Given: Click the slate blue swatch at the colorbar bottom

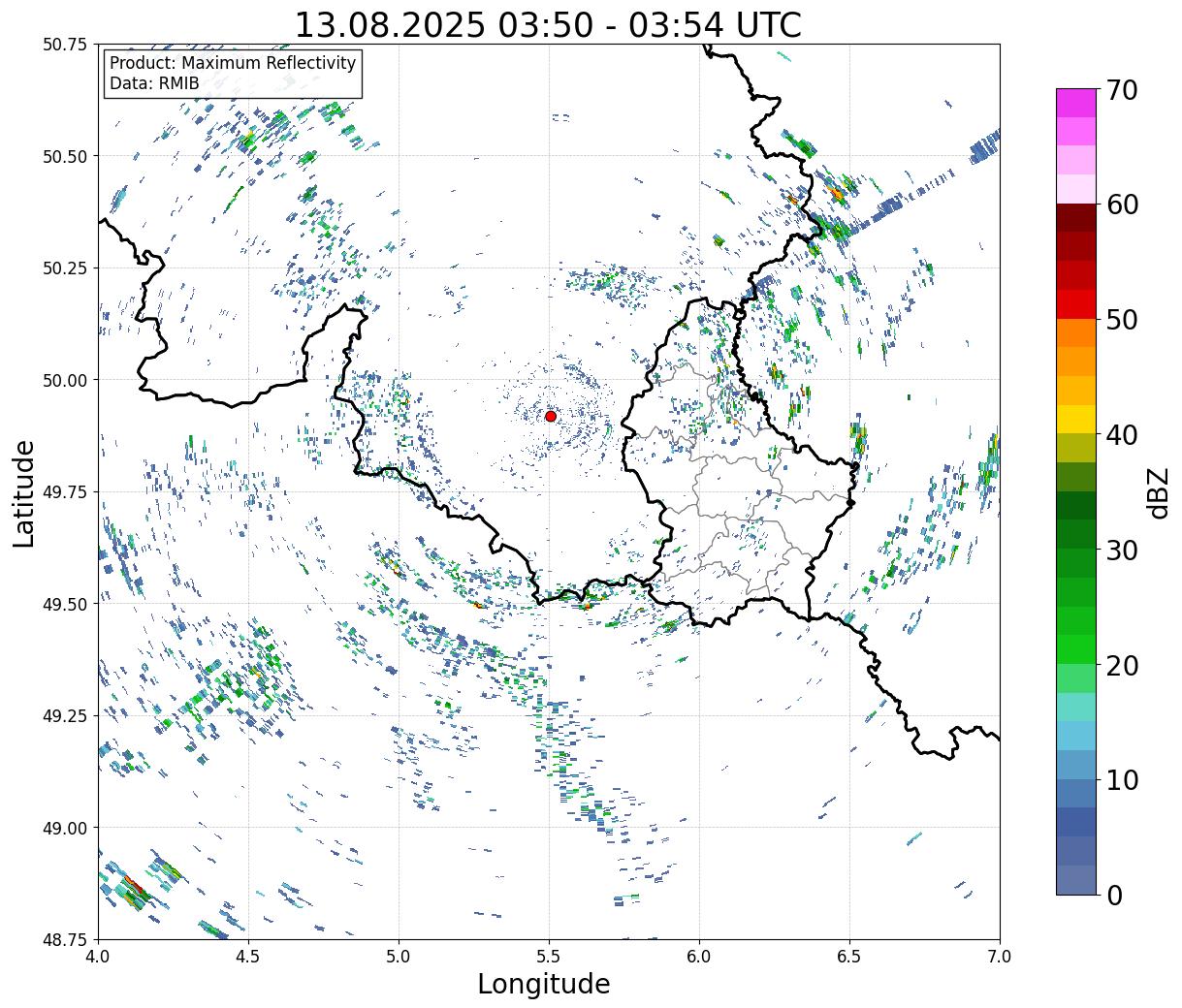Looking at the screenshot, I should pyautogui.click(x=1076, y=879).
